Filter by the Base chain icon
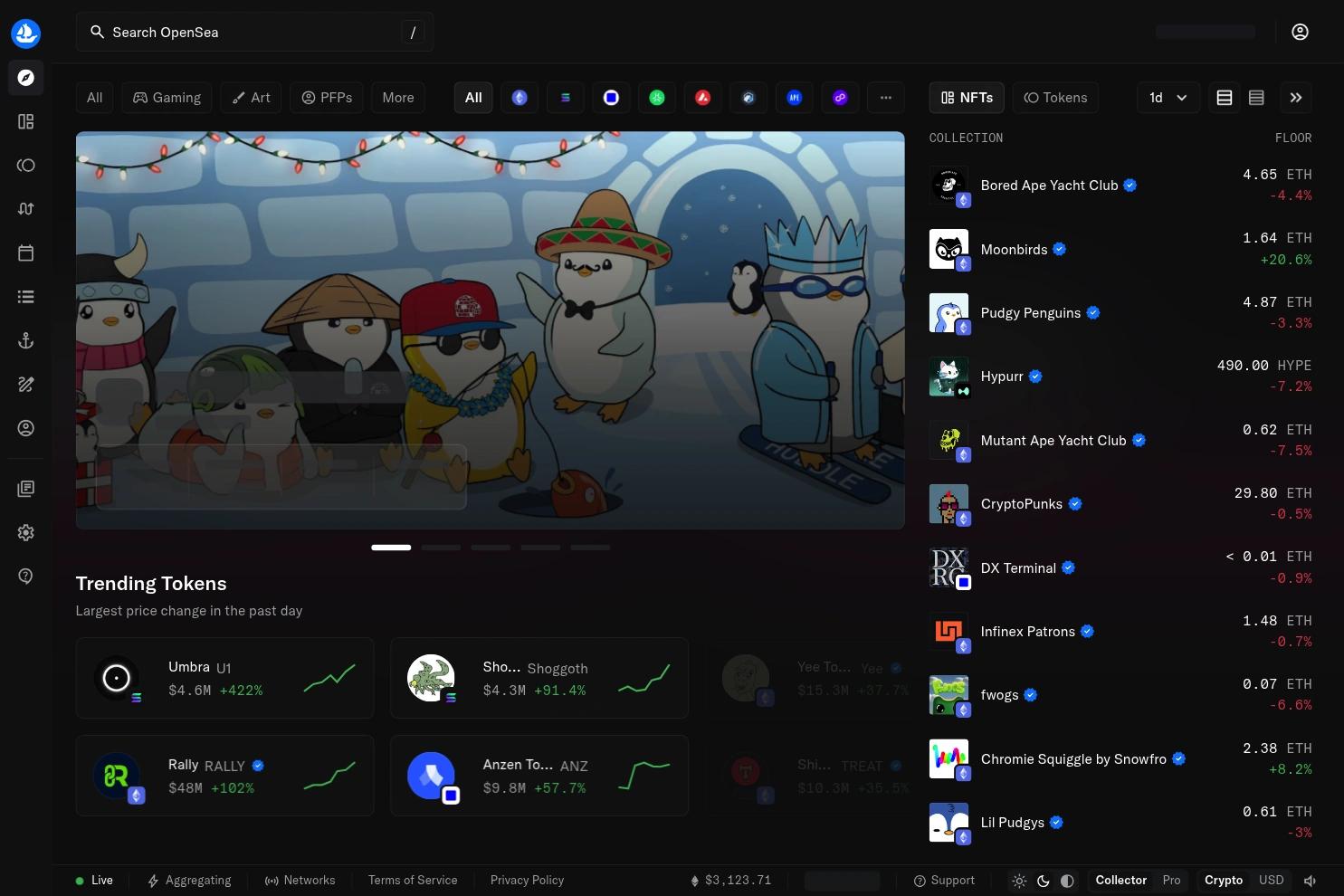1344x896 pixels. point(611,98)
